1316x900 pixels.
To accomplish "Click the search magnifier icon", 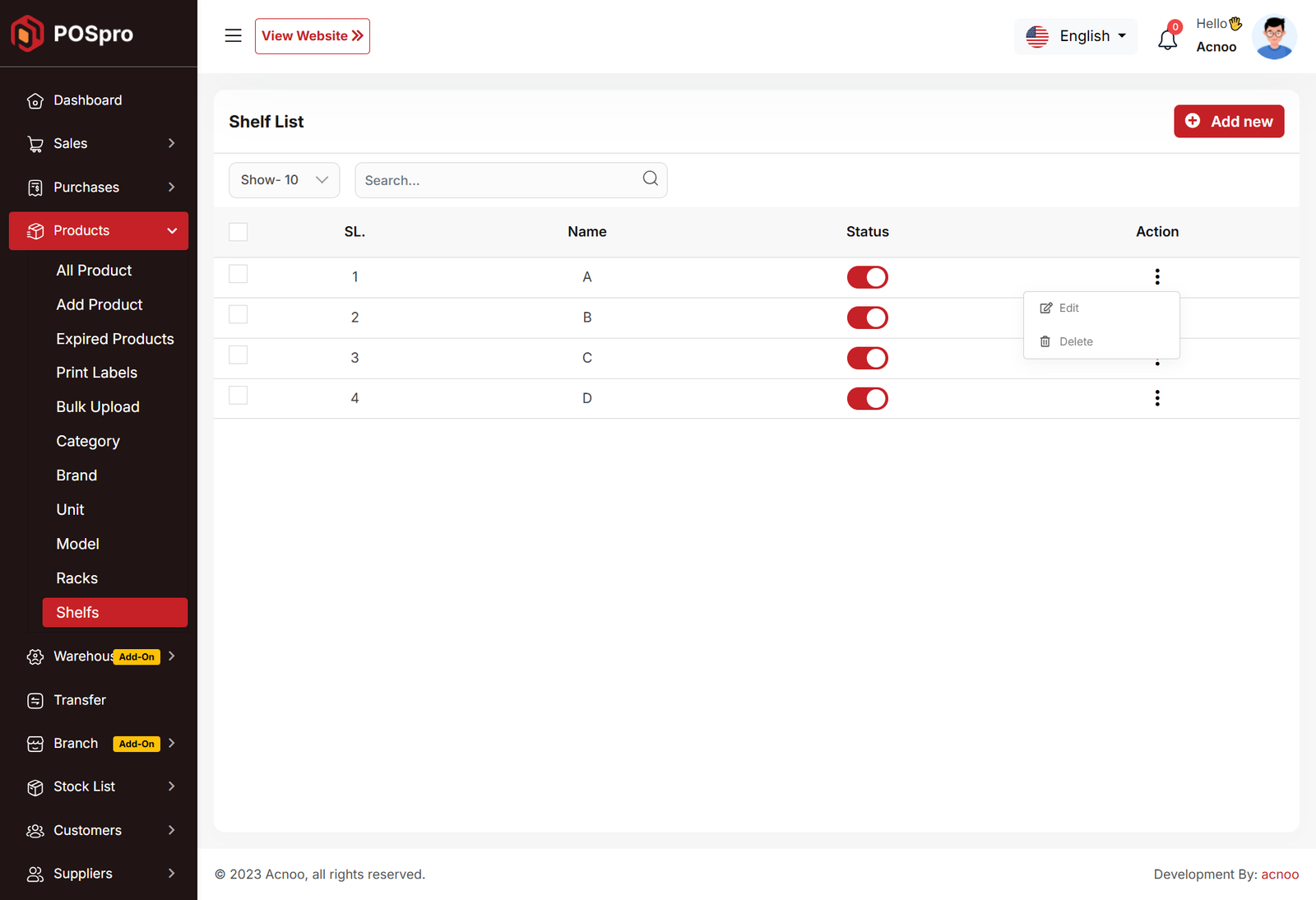I will 650,179.
